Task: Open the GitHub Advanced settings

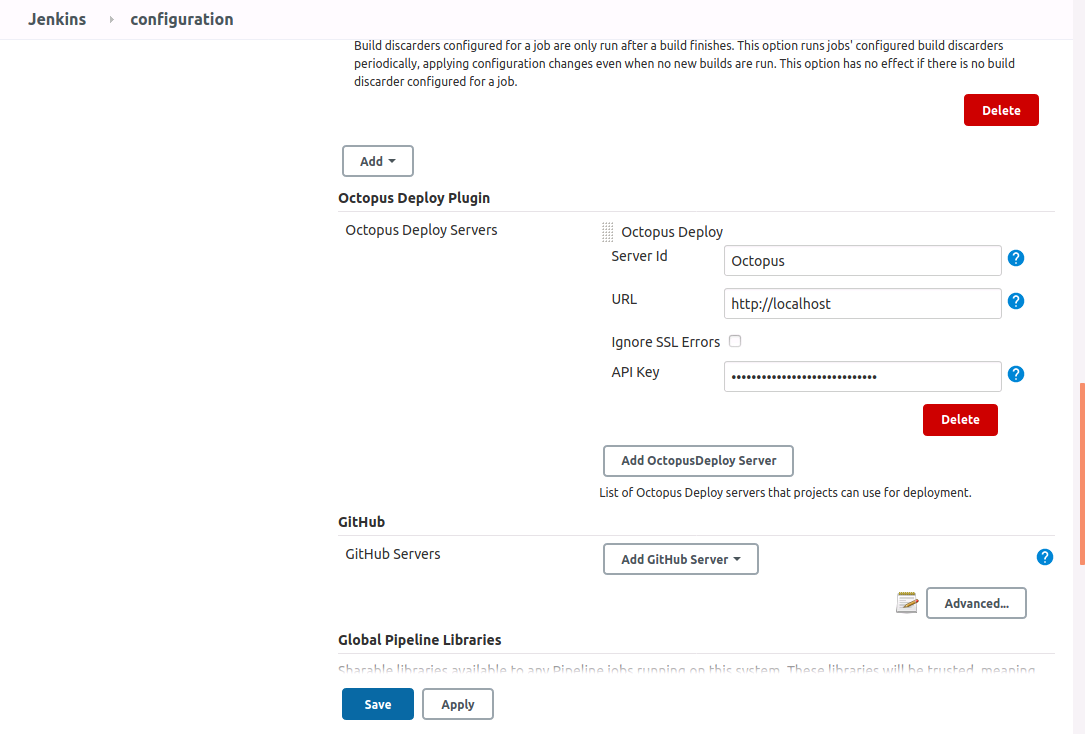Action: tap(976, 603)
